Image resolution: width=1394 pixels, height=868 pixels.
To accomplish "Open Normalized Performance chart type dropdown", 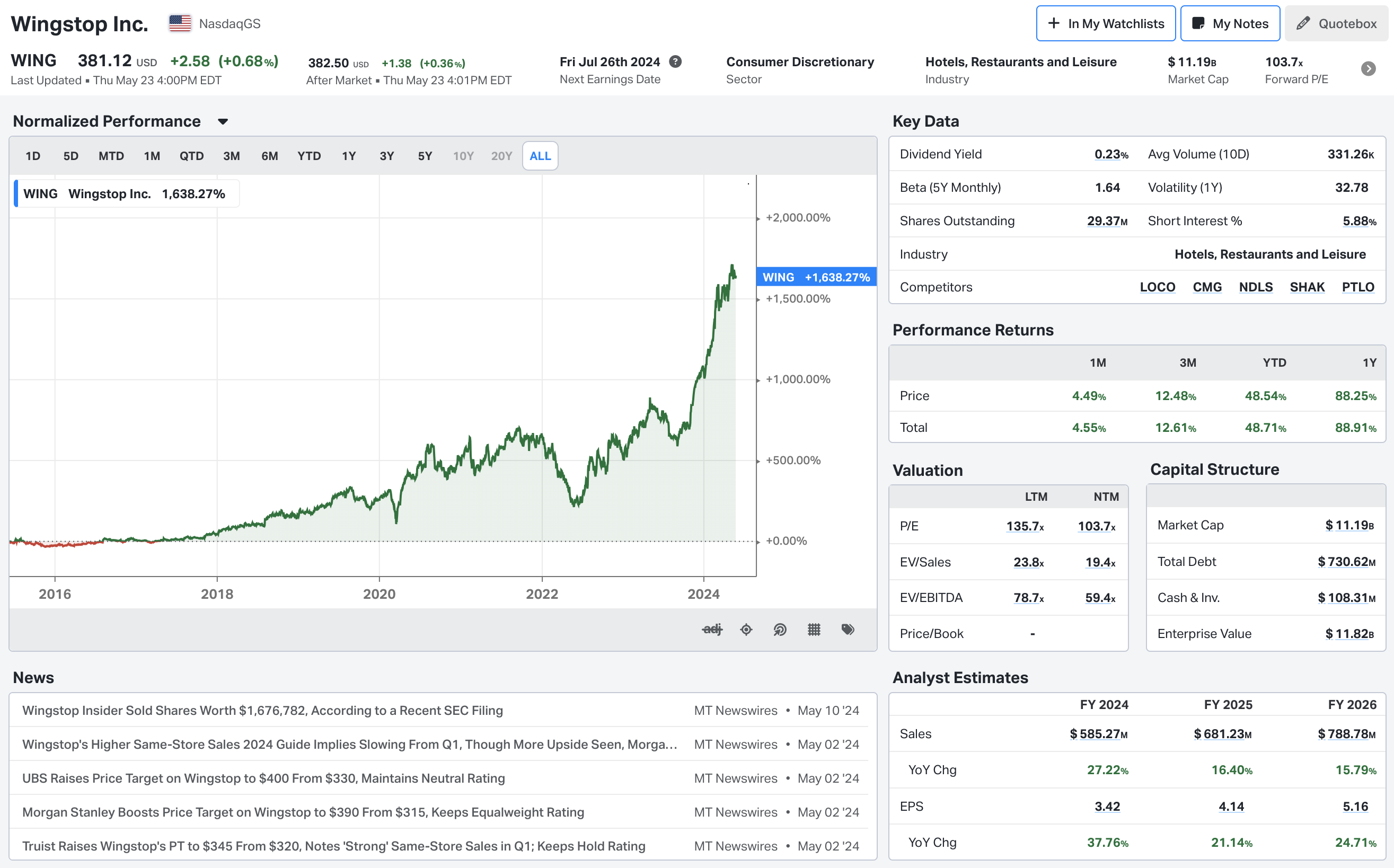I will (223, 122).
